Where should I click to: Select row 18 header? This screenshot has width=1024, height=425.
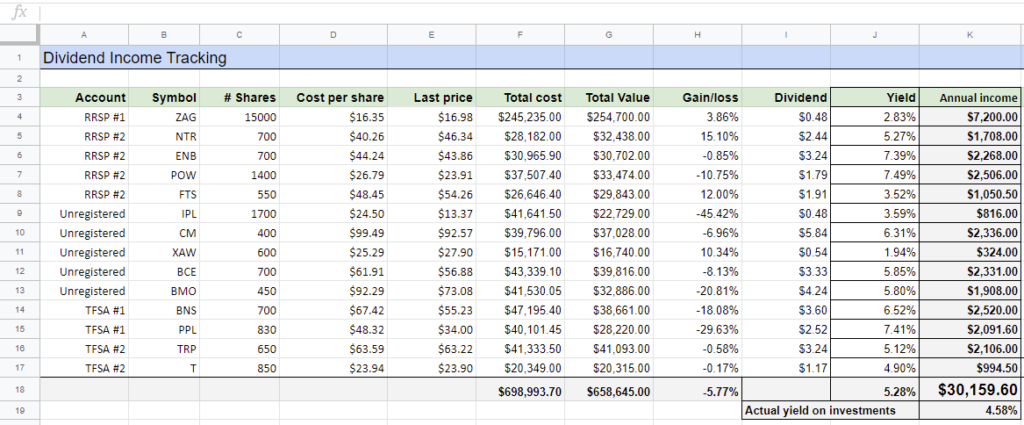click(20, 390)
